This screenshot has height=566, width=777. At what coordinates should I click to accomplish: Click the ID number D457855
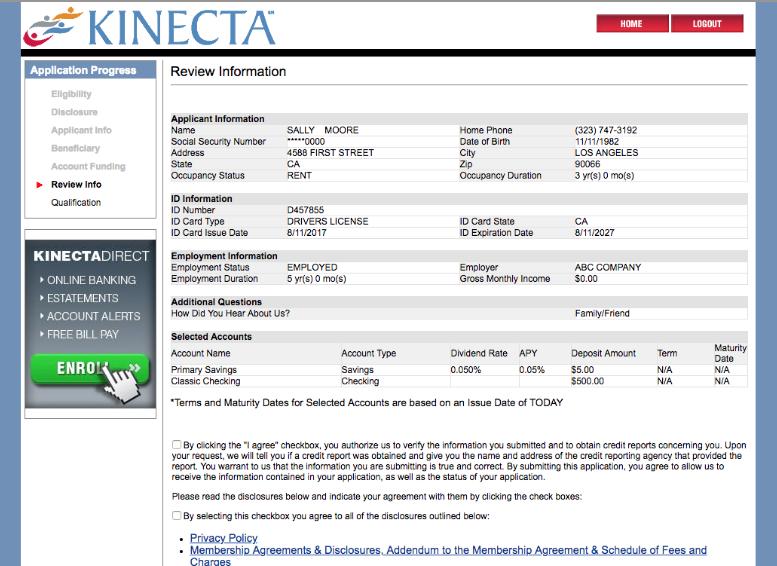click(x=305, y=210)
